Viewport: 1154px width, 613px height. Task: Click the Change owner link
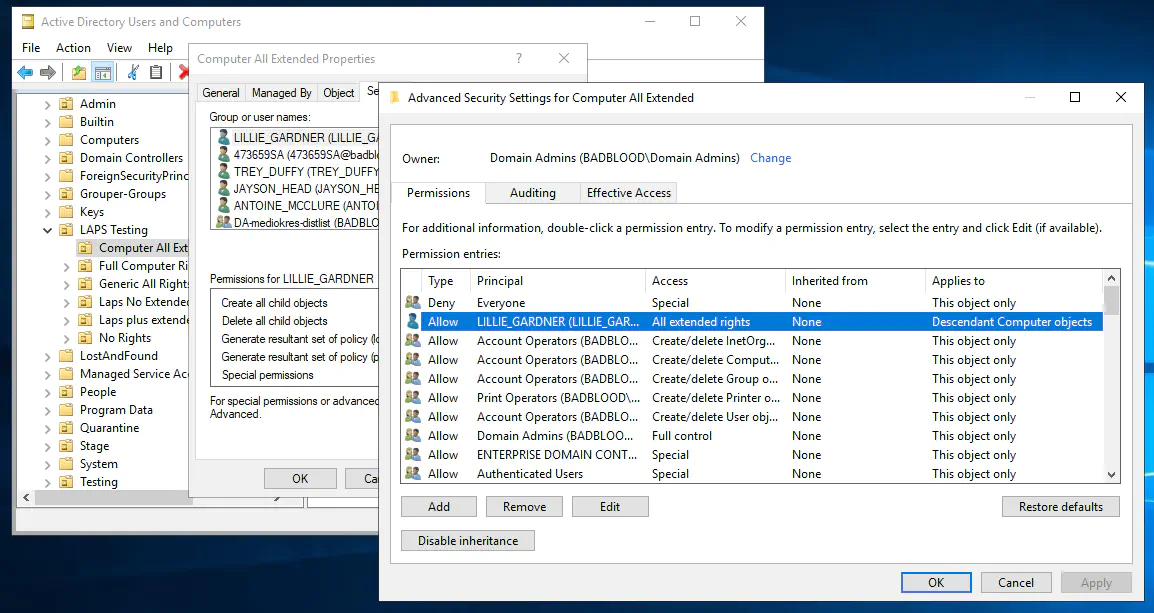[x=771, y=157]
